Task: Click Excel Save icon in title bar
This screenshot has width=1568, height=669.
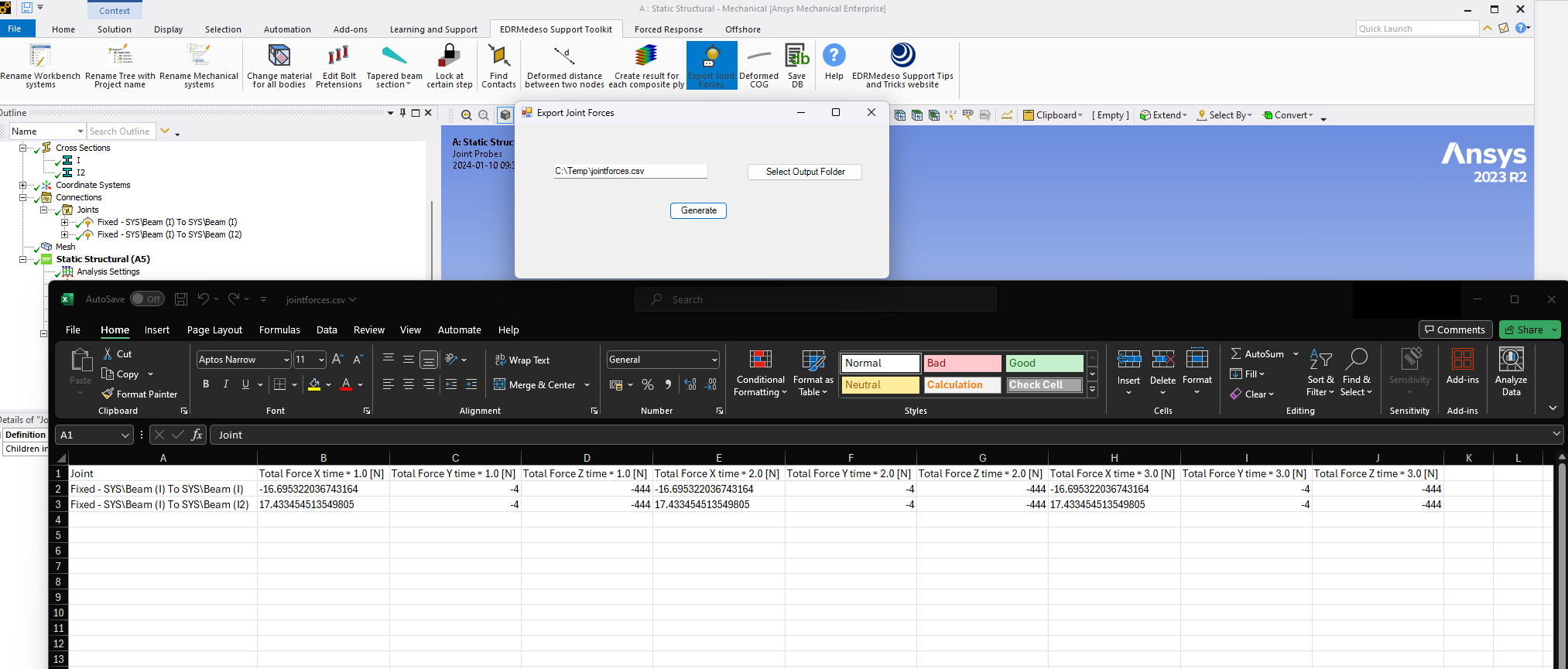Action: coord(181,299)
